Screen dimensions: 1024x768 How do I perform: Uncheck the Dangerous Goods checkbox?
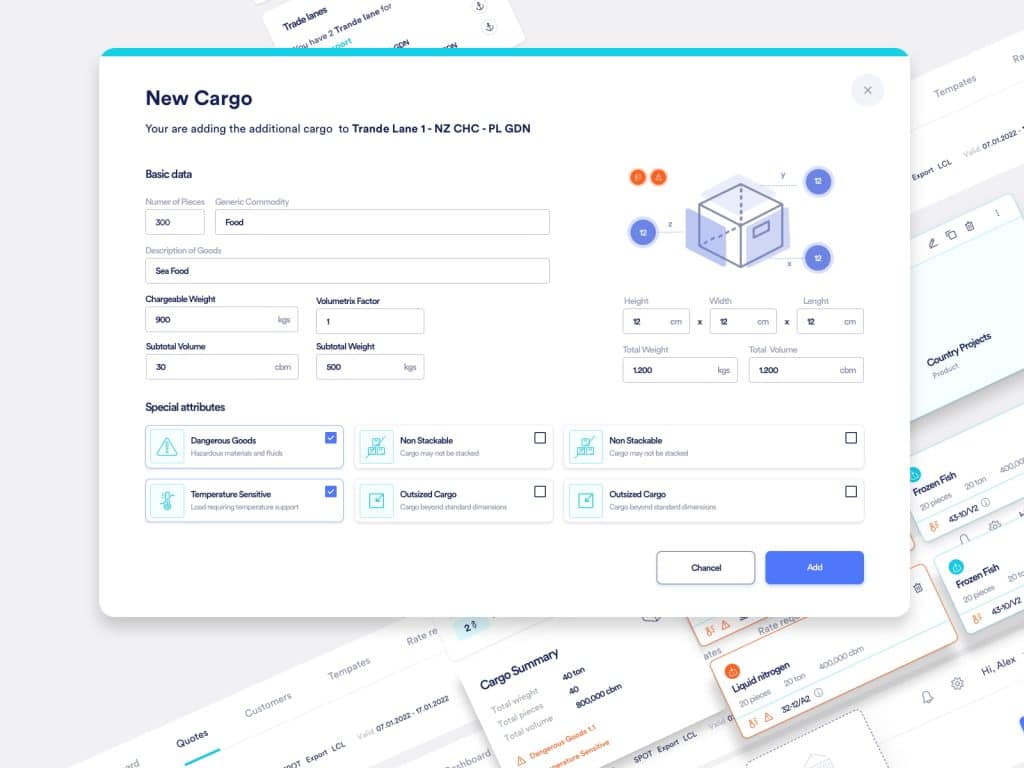pos(330,437)
